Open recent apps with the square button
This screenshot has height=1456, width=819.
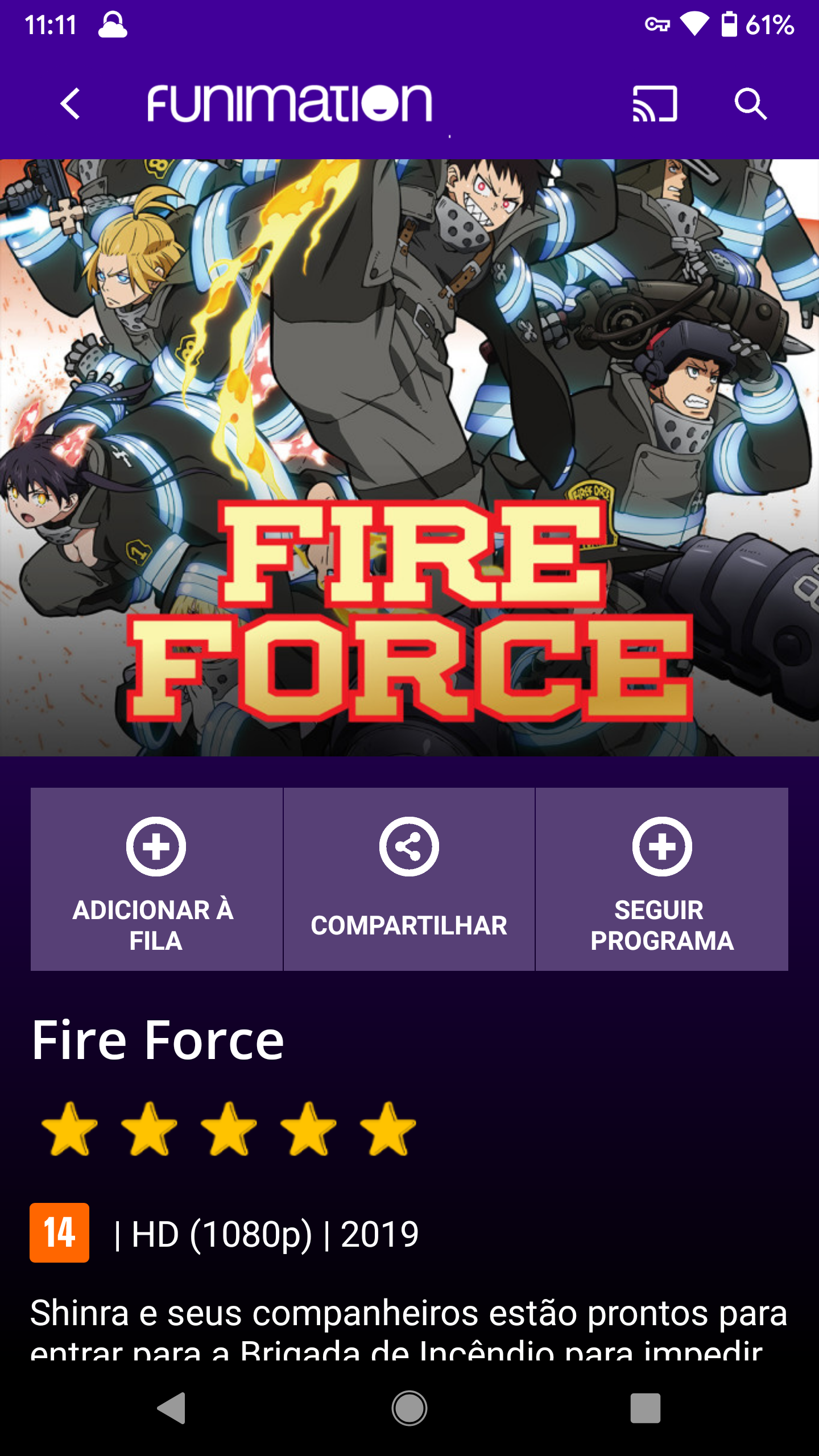tap(646, 1408)
